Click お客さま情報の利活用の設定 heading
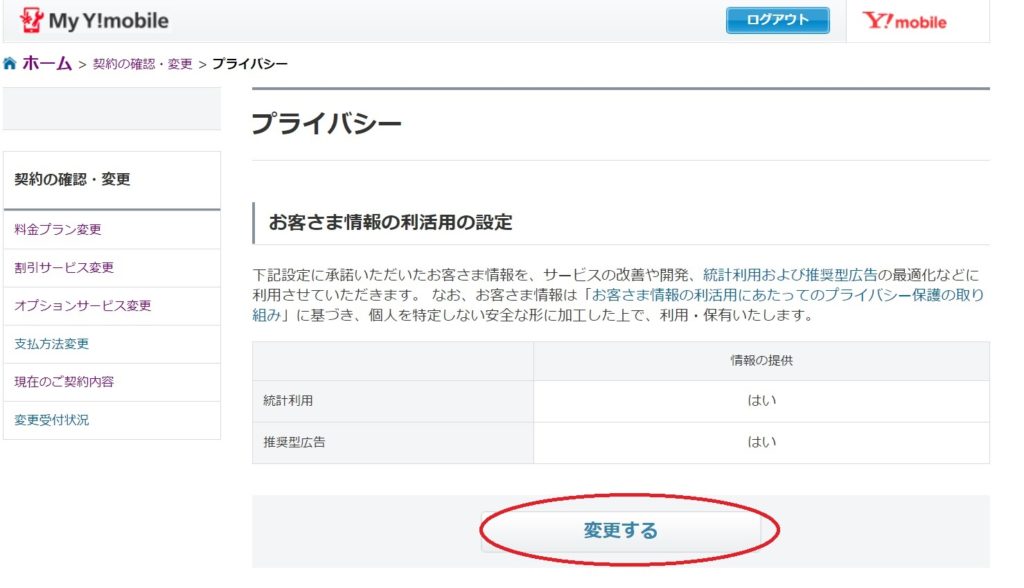This screenshot has width=1024, height=588. (391, 222)
